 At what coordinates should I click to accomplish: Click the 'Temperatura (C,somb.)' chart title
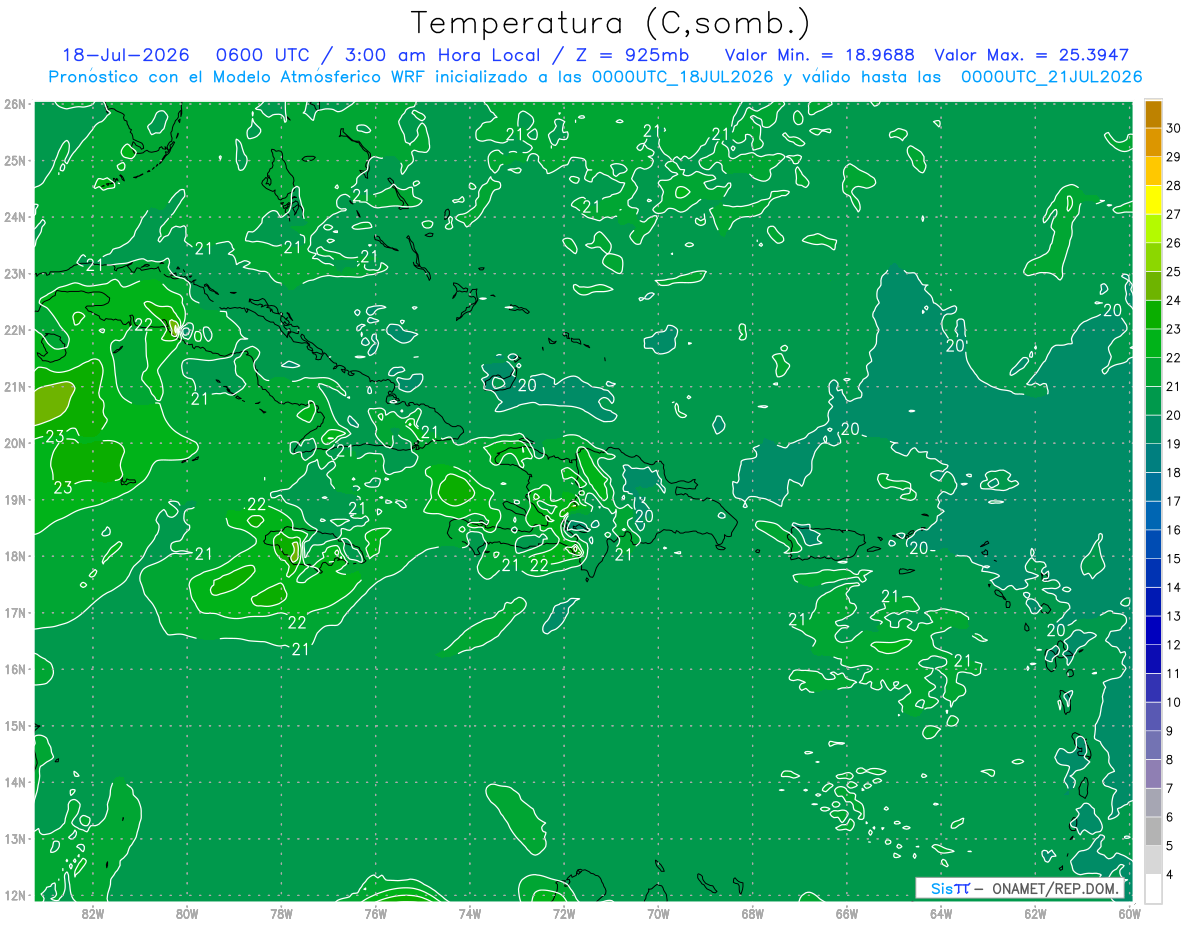(611, 24)
